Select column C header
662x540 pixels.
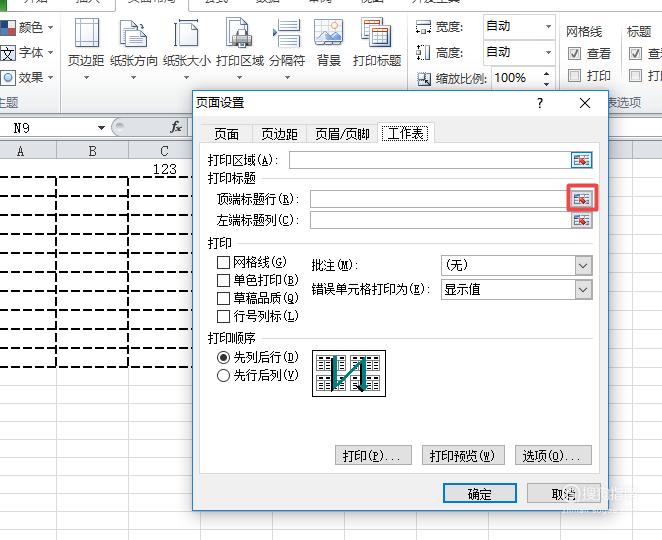tap(160, 150)
